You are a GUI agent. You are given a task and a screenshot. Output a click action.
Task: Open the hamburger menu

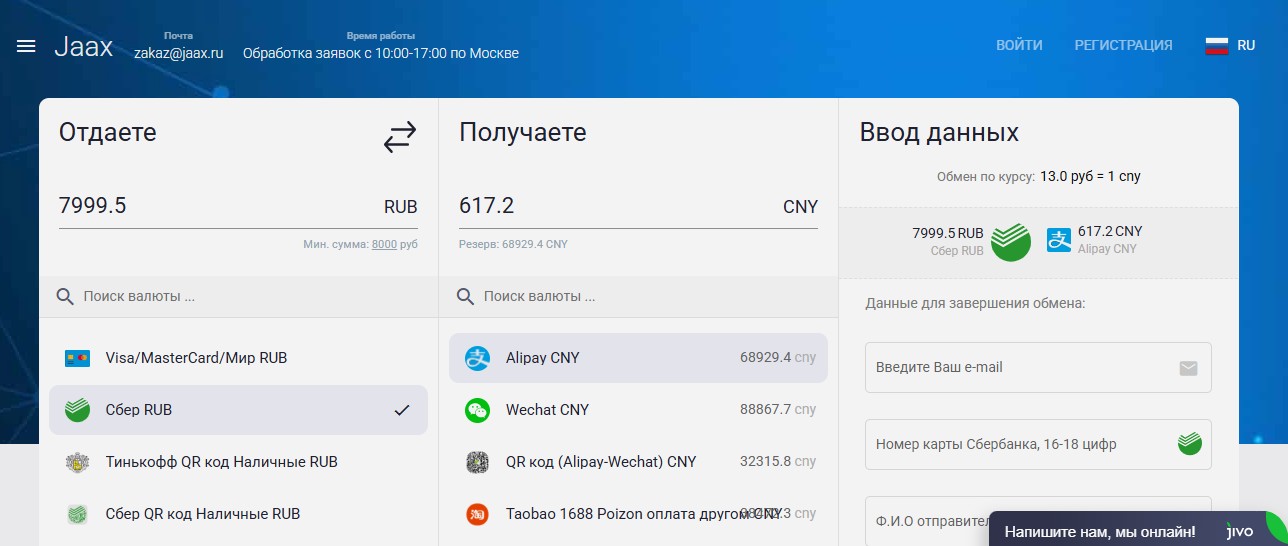tap(27, 47)
